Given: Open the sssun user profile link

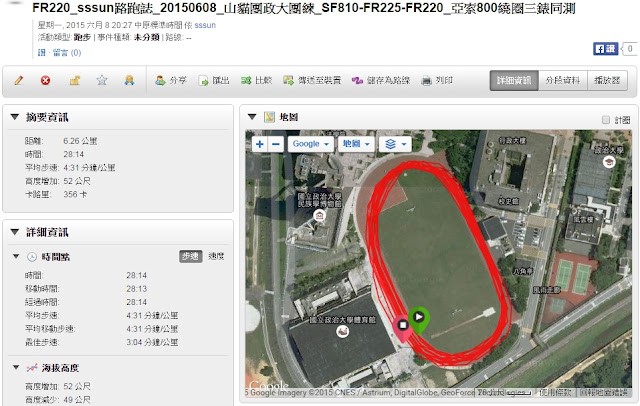Looking at the screenshot, I should 205,25.
